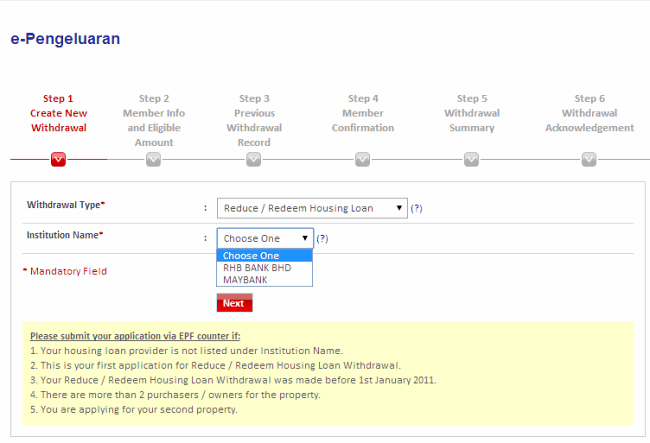Select Step 2 Member Info and Eligible Amount
This screenshot has width=650, height=443.
click(154, 120)
